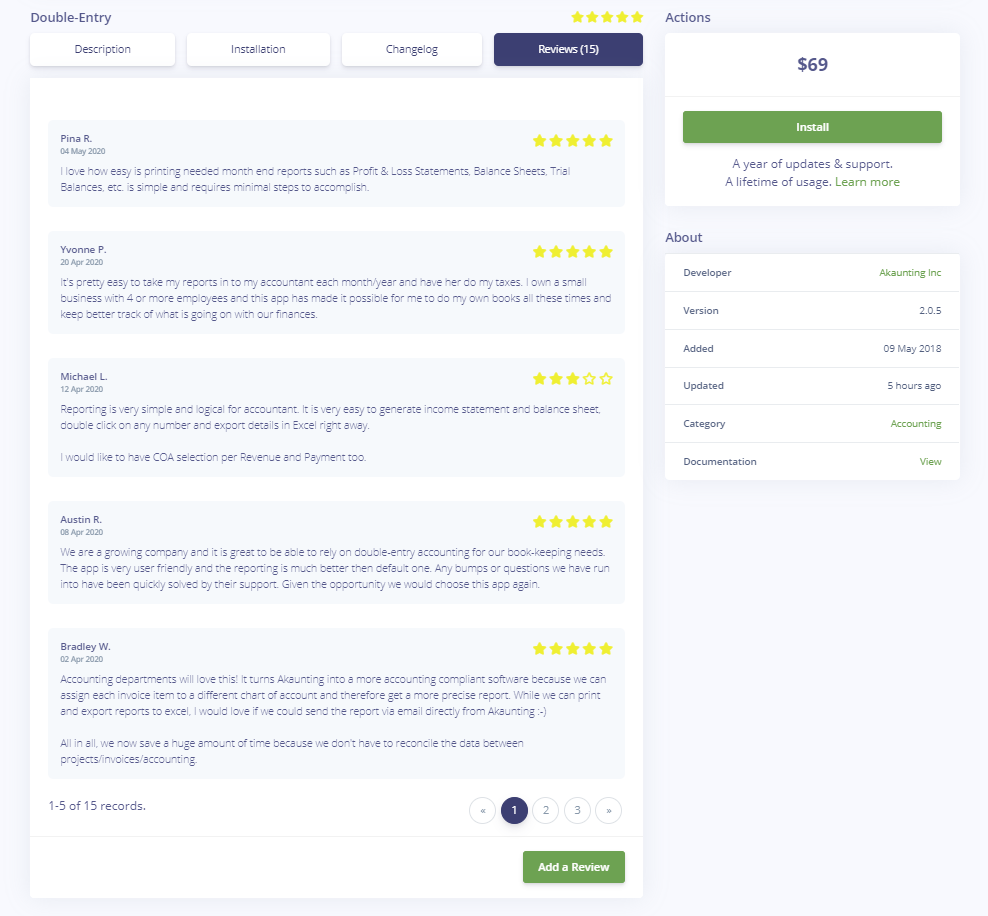The height and width of the screenshot is (916, 988).
Task: Click the overall five-star rating beside Double-Entry
Action: tap(606, 17)
